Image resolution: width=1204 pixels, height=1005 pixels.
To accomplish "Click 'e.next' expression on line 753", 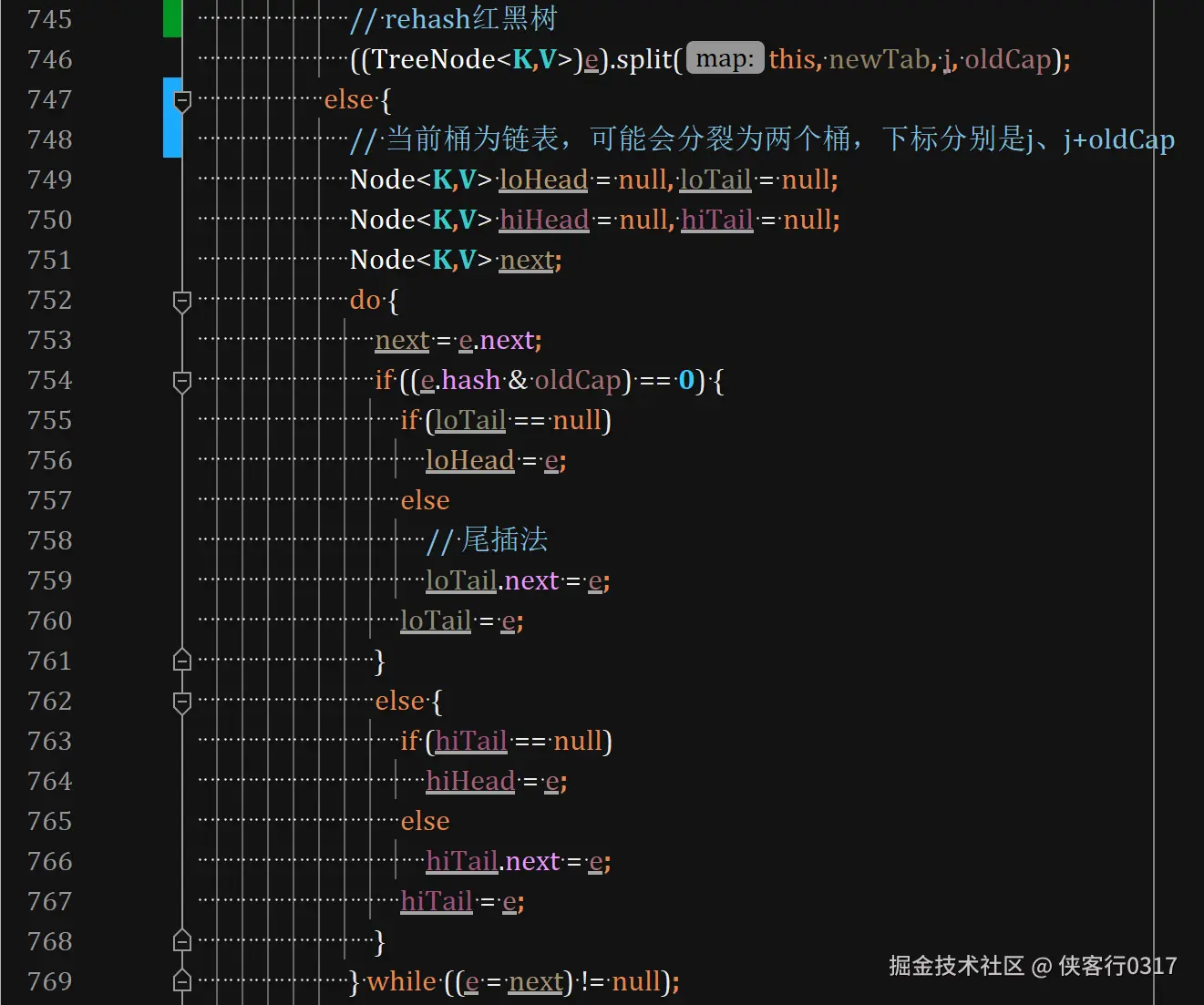I will click(496, 340).
